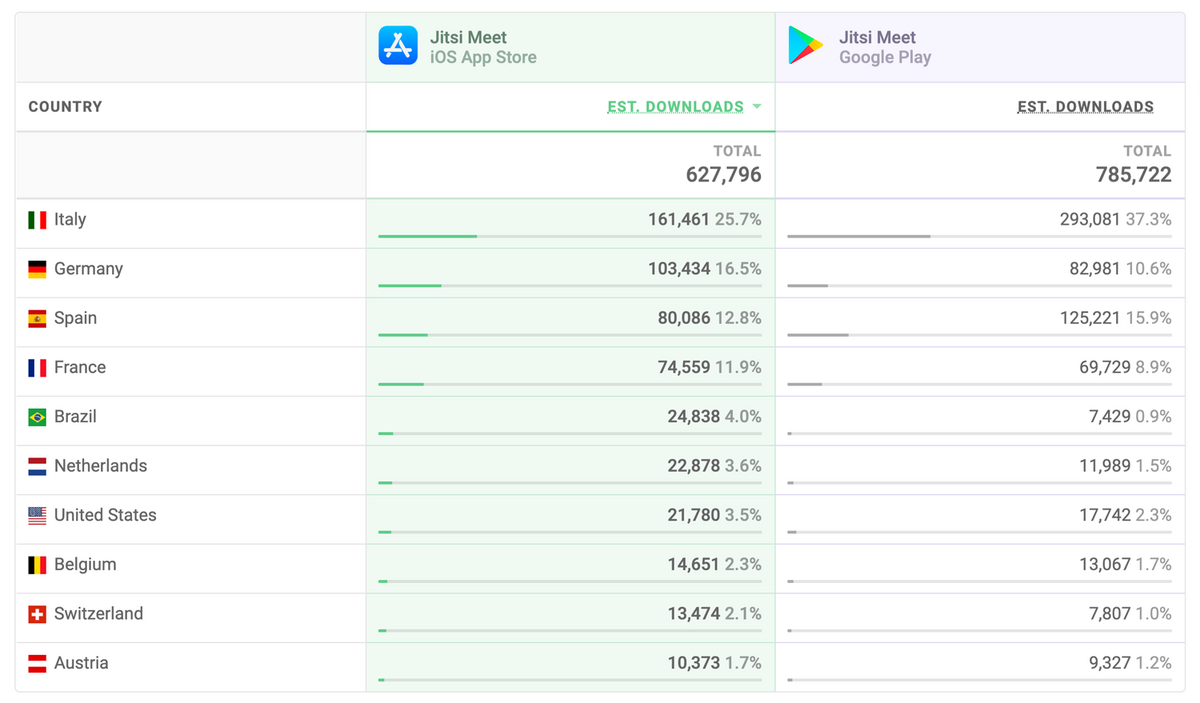
Task: Click Italy iOS downloads 161,461
Action: (x=679, y=219)
